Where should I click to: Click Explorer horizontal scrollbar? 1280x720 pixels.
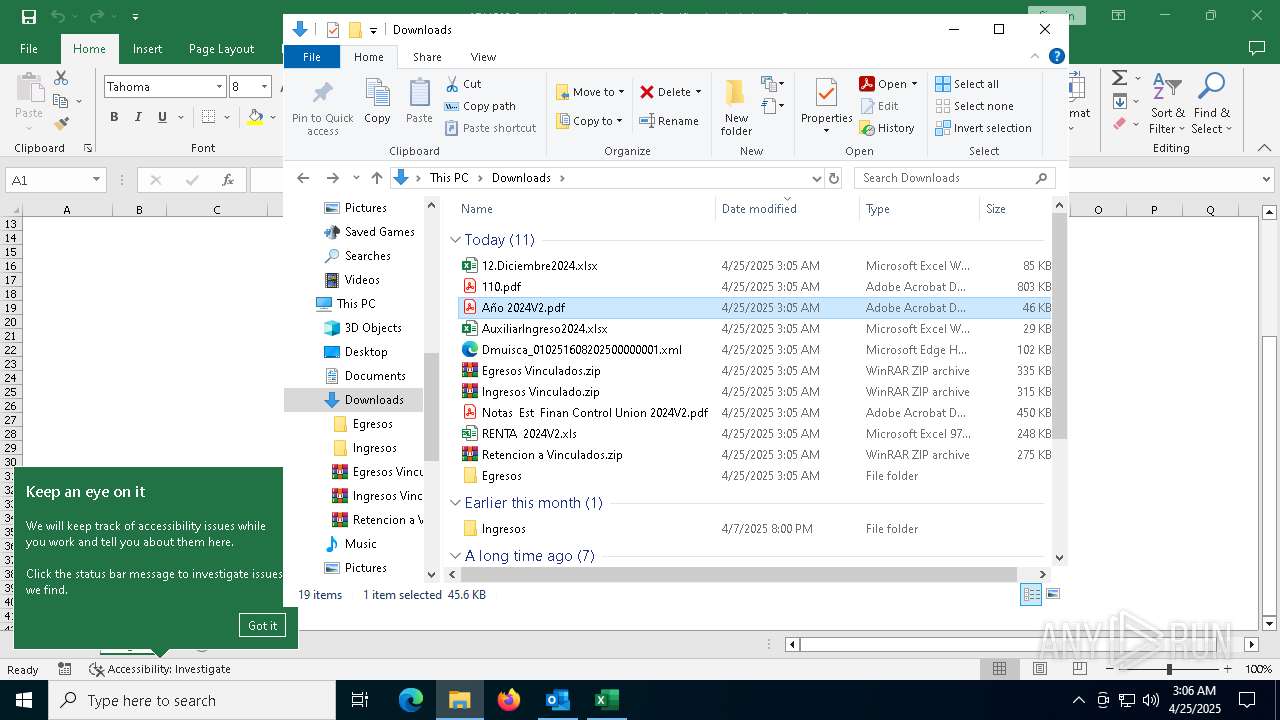click(x=739, y=575)
